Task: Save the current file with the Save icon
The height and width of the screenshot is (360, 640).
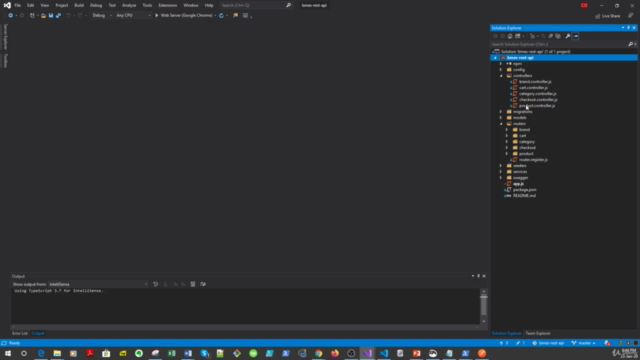Action: click(51, 16)
